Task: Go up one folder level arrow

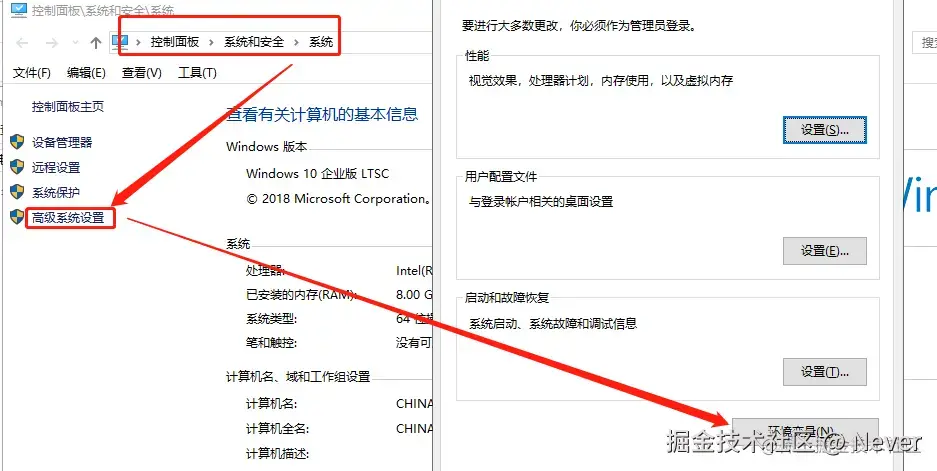Action: click(96, 42)
